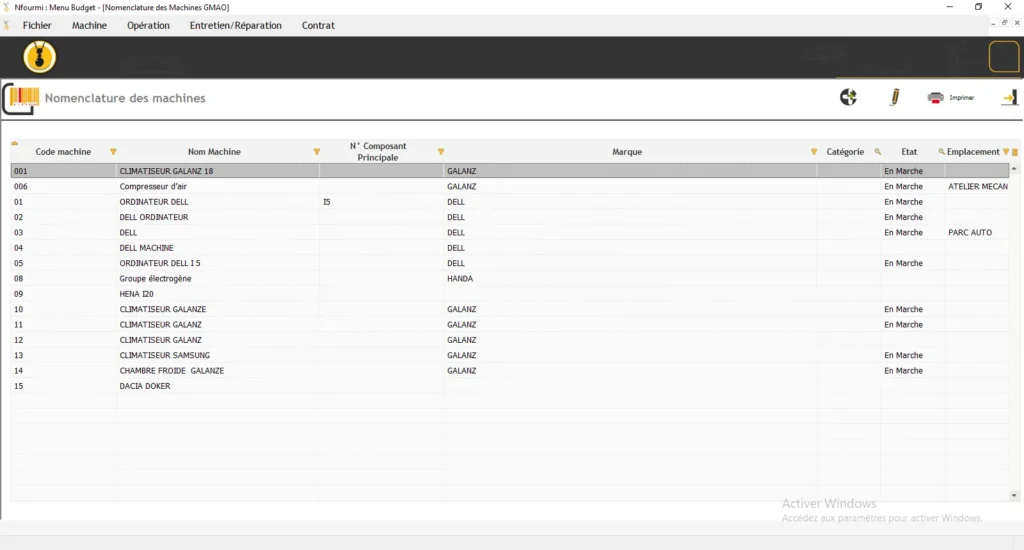Click N° Composant Principale column header
This screenshot has height=550, width=1024.
[377, 152]
